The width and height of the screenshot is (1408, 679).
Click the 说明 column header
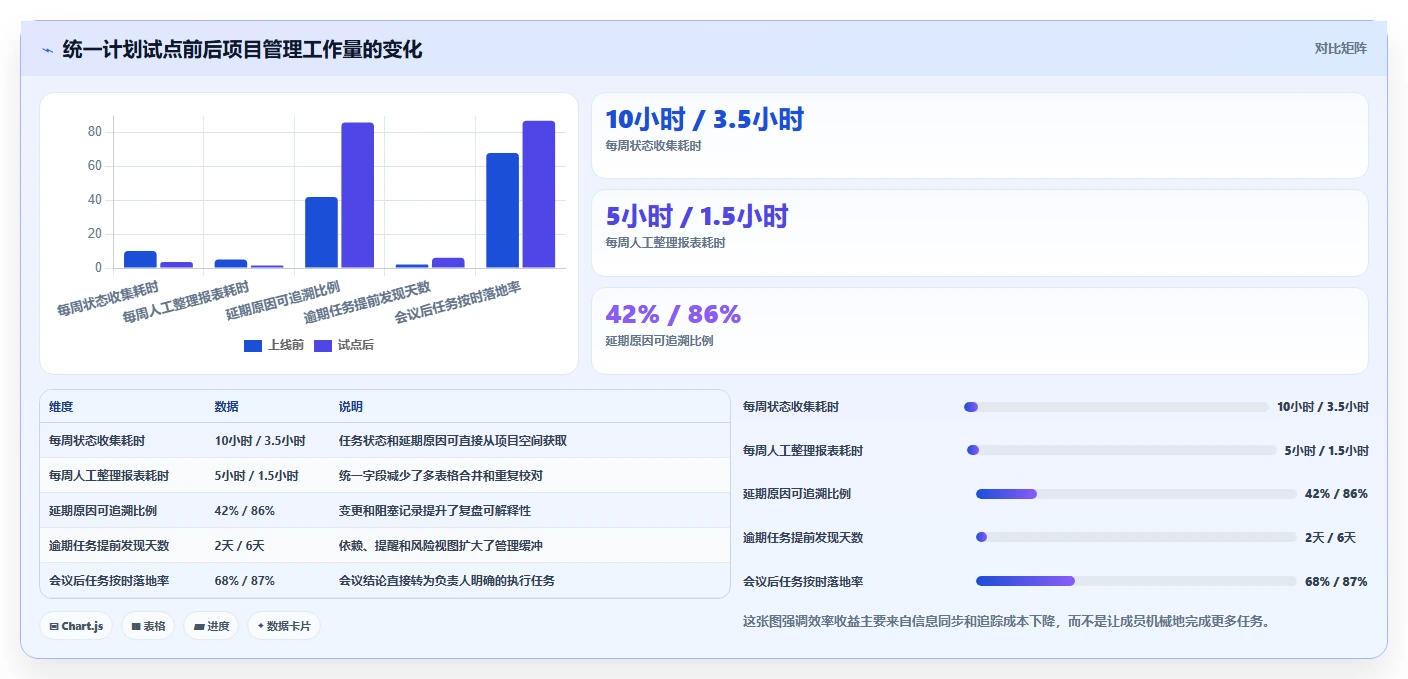(x=350, y=407)
